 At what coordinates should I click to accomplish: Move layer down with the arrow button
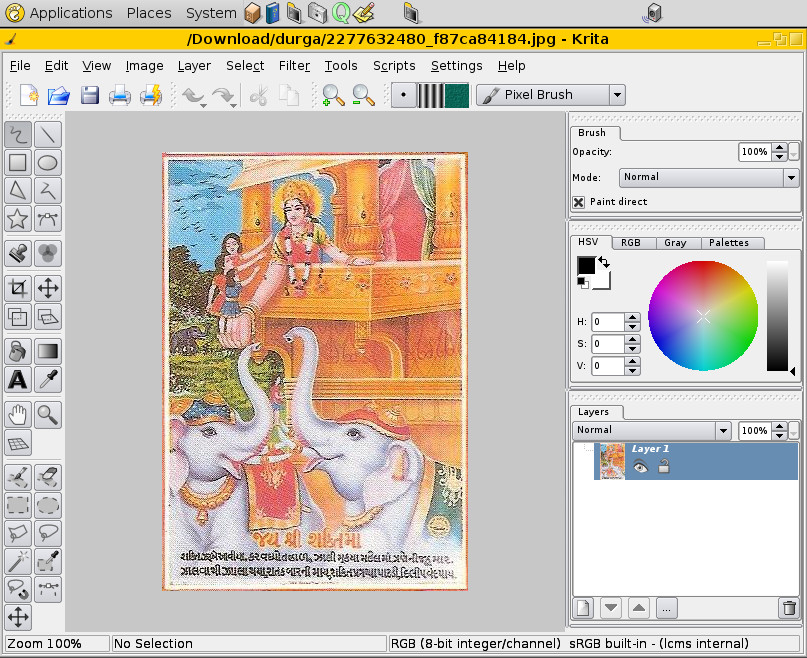click(x=611, y=609)
